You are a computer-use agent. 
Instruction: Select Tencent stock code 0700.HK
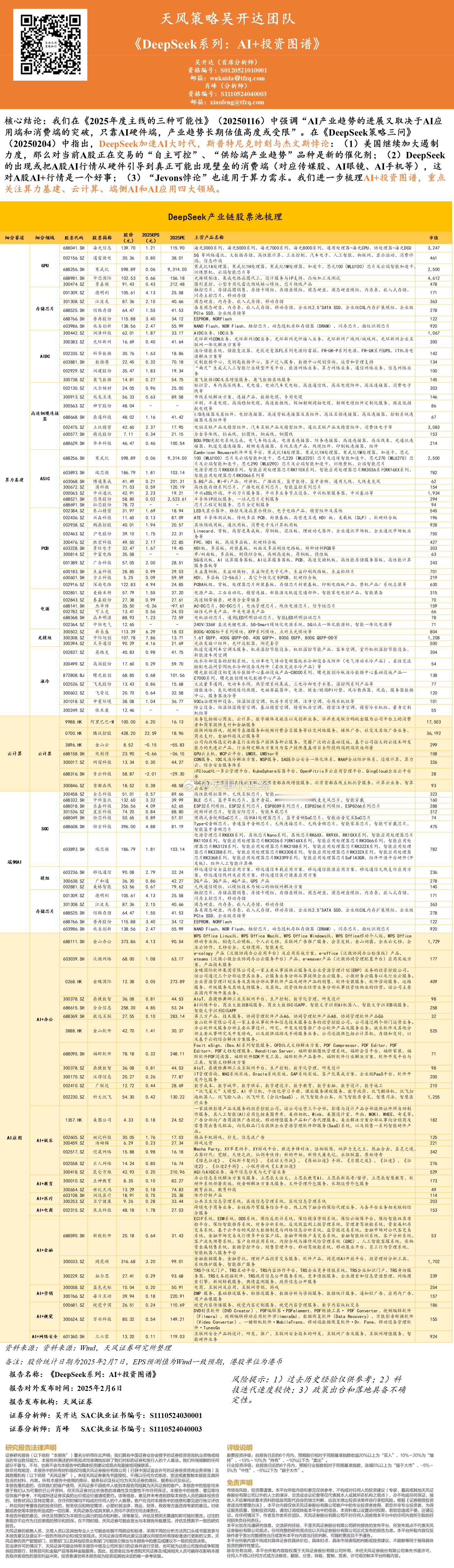click(x=74, y=734)
